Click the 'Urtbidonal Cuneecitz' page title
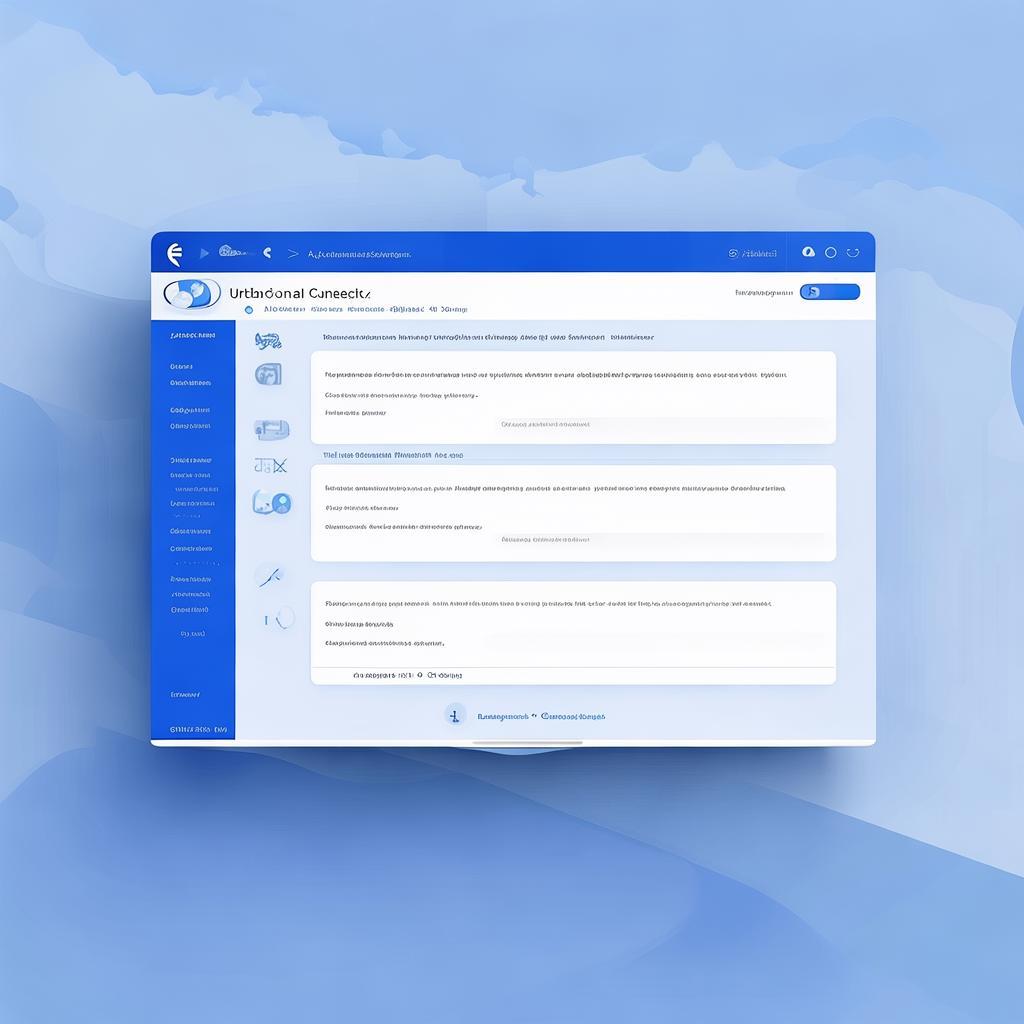Image resolution: width=1024 pixels, height=1024 pixels. (300, 293)
